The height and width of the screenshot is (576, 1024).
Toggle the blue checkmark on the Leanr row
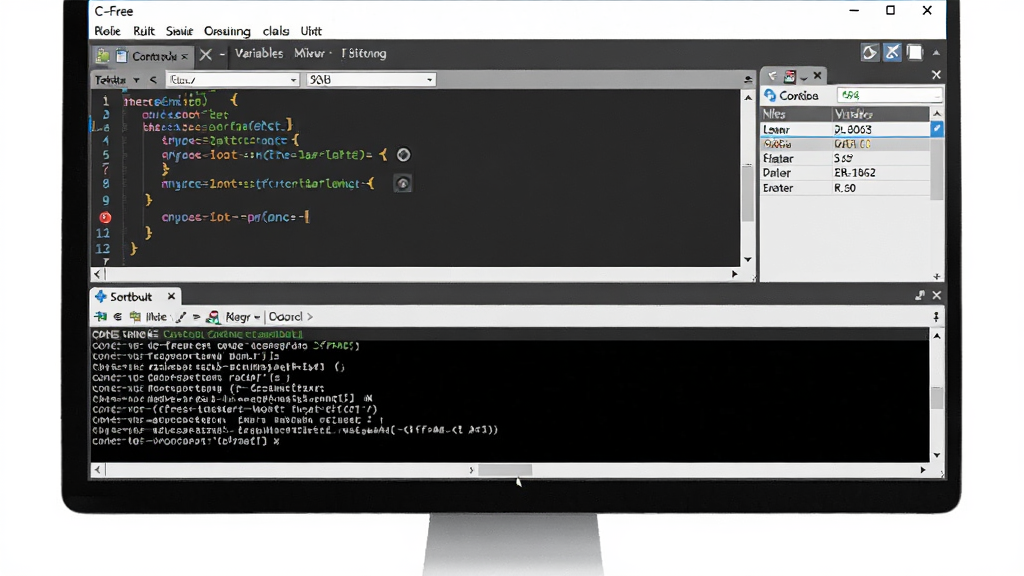pos(936,129)
